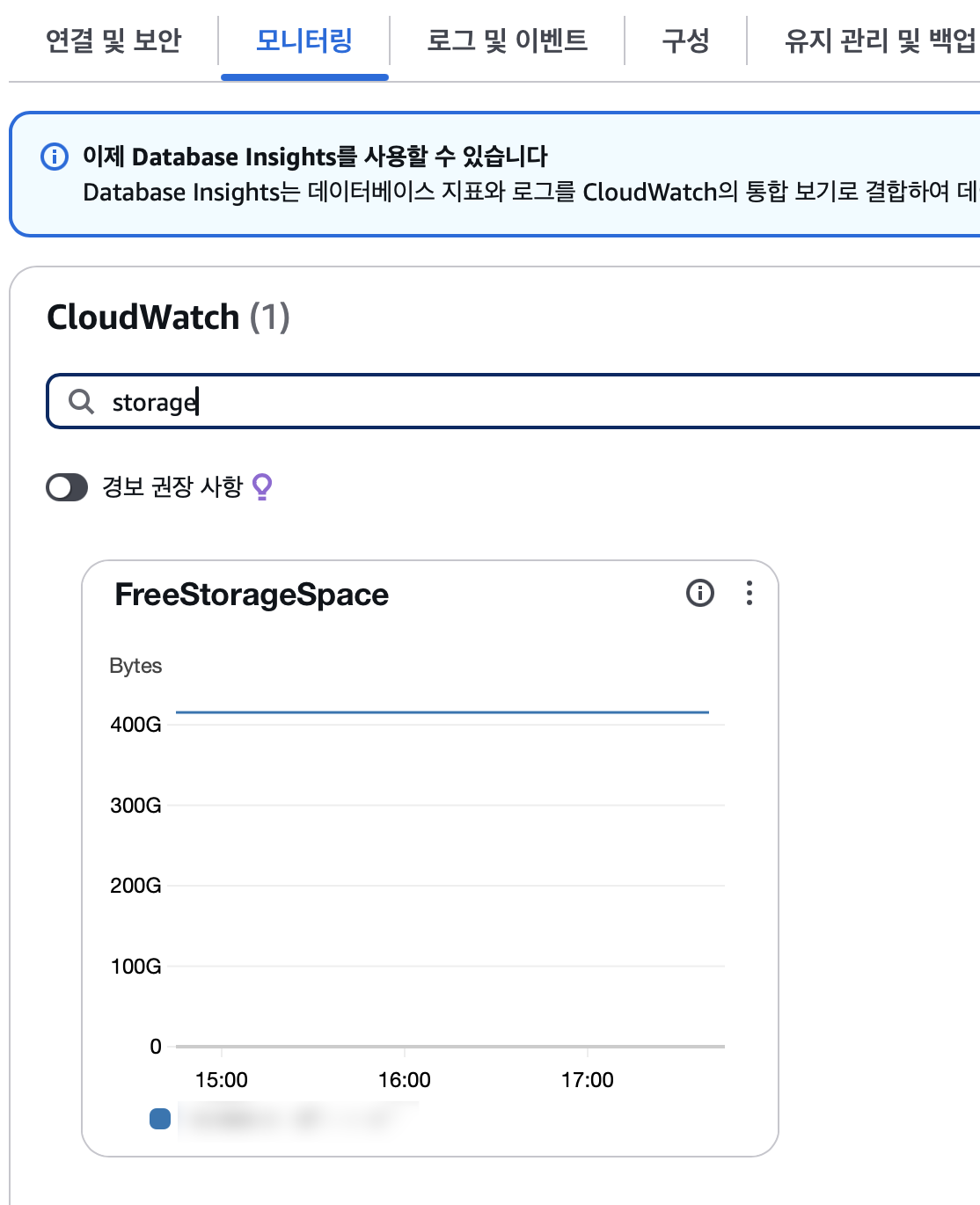Click the 경보 권장 사항 label text
980x1205 pixels.
[172, 486]
